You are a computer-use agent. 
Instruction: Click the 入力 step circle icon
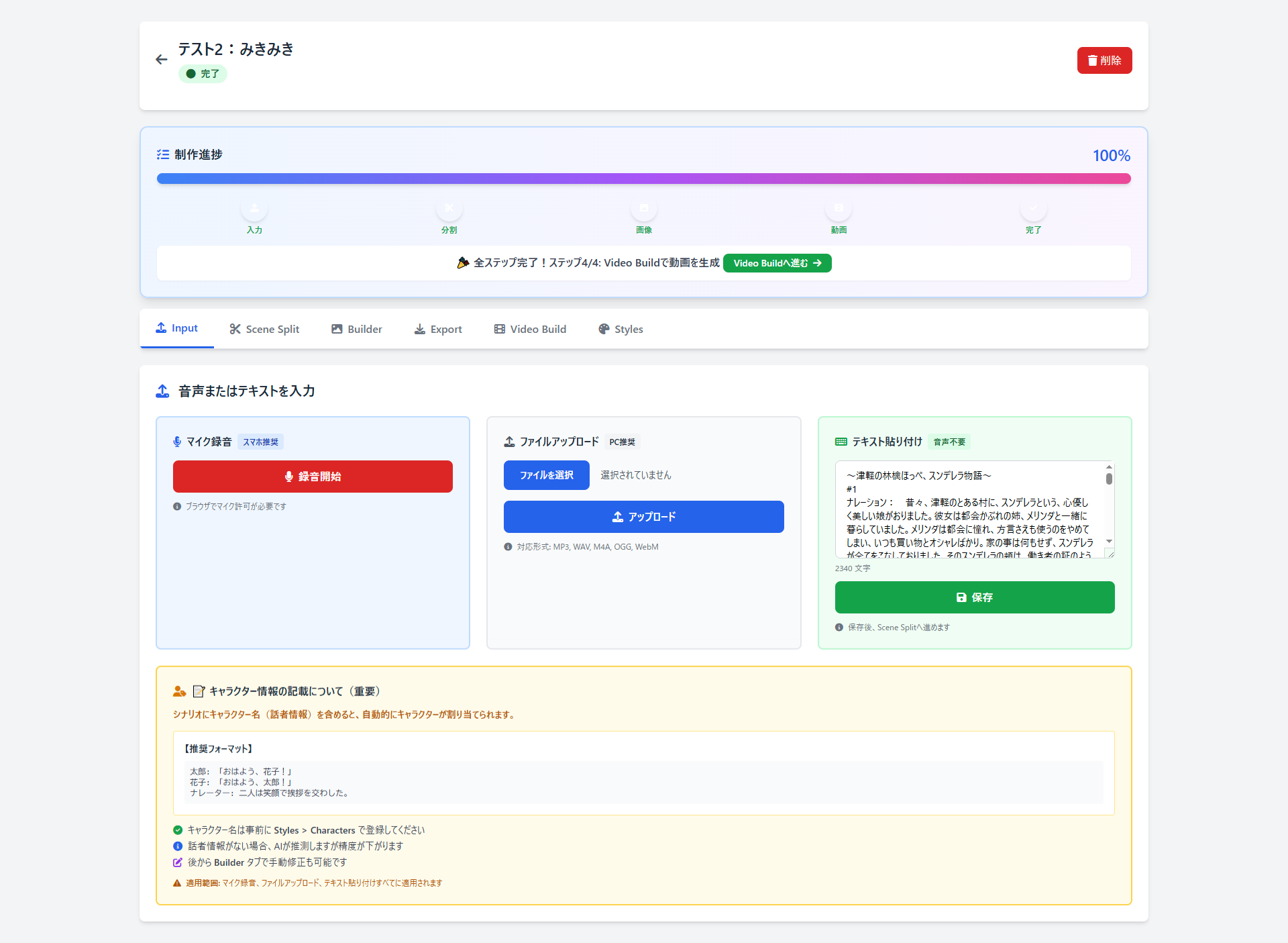tap(254, 209)
